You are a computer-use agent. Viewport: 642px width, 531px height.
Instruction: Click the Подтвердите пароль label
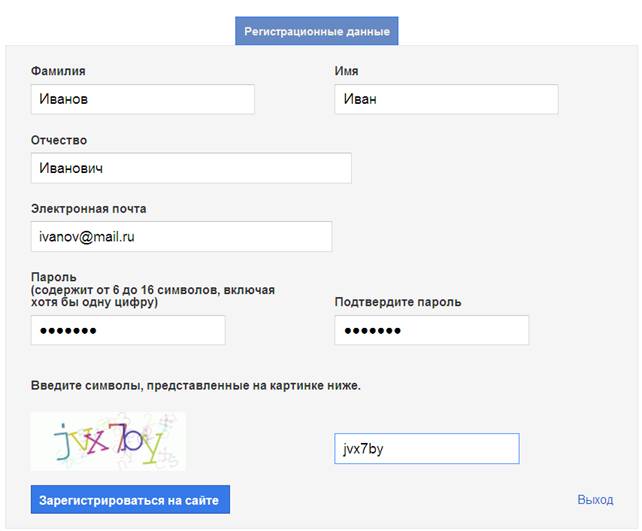(x=398, y=302)
